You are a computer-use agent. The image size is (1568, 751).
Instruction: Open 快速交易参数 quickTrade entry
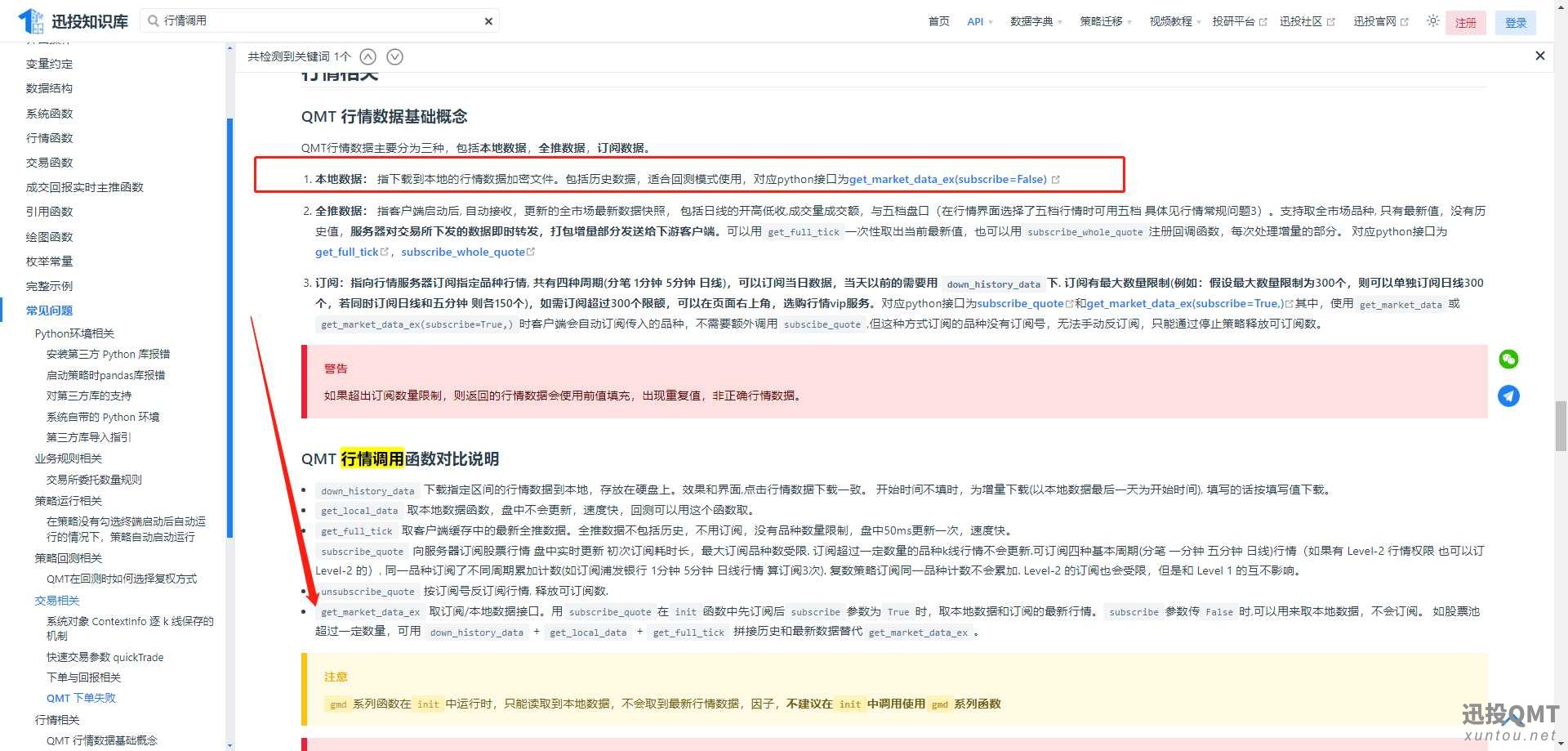point(105,657)
